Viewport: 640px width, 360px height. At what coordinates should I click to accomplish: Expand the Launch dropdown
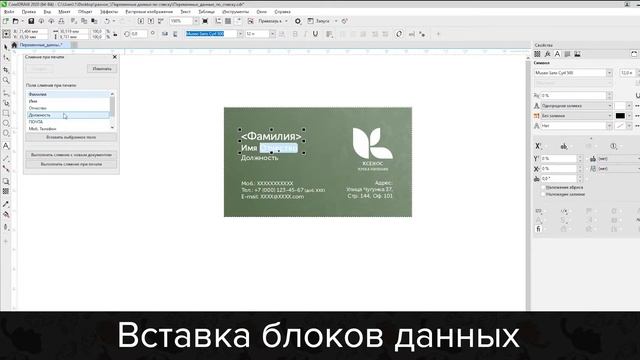coord(336,21)
